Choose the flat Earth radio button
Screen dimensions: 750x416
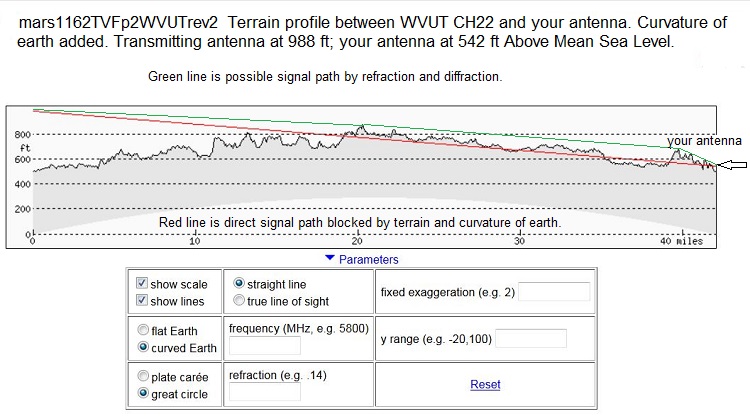[143, 330]
